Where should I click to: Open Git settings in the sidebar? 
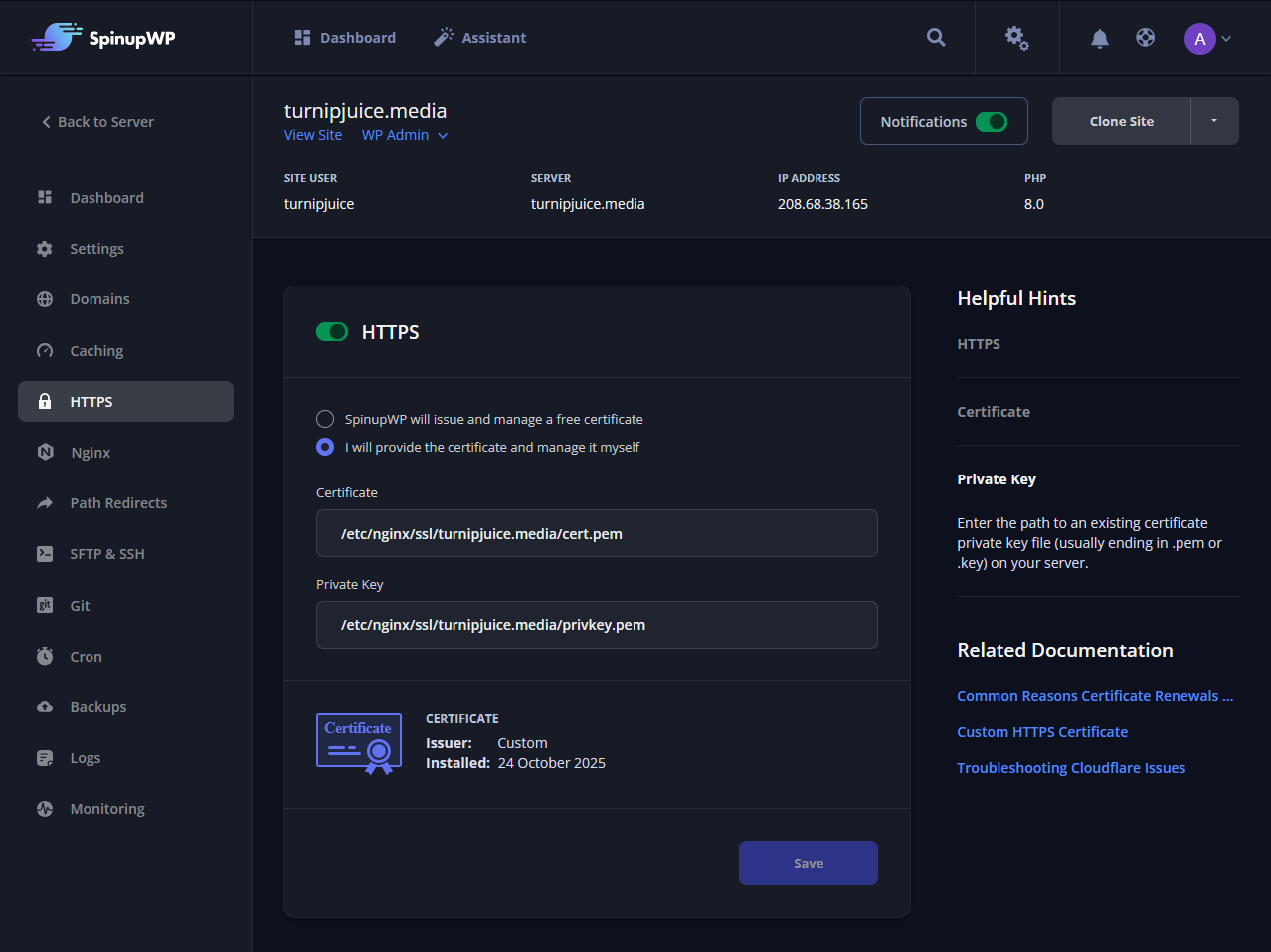pos(80,606)
